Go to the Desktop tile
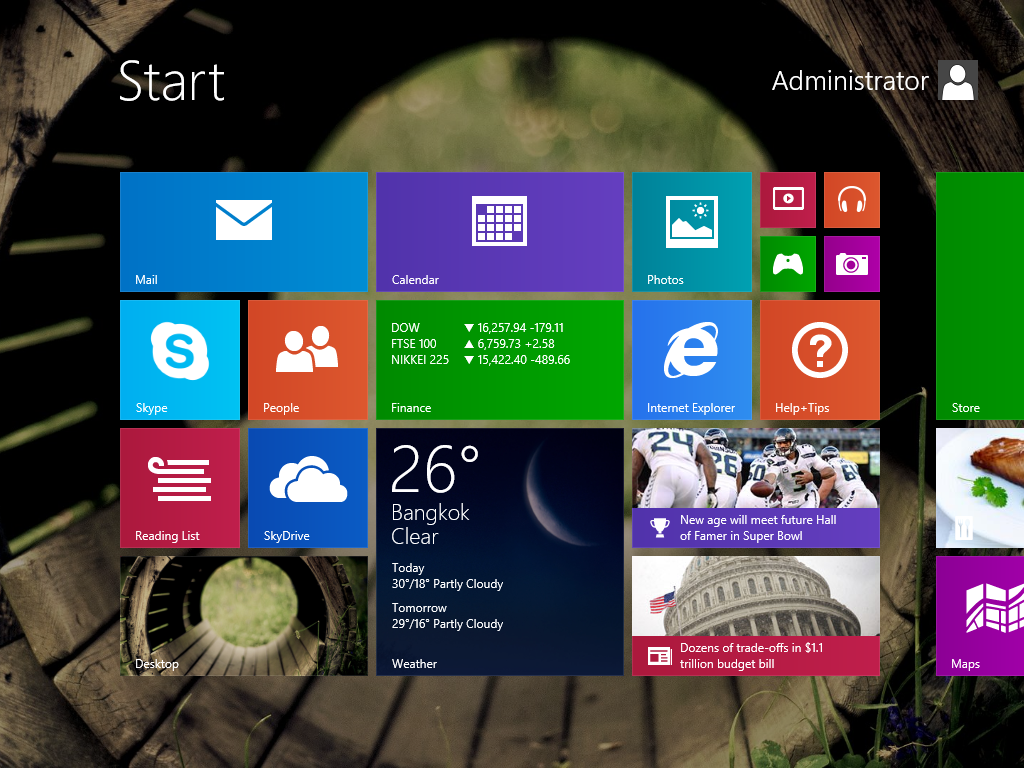This screenshot has height=768, width=1024. click(x=244, y=616)
